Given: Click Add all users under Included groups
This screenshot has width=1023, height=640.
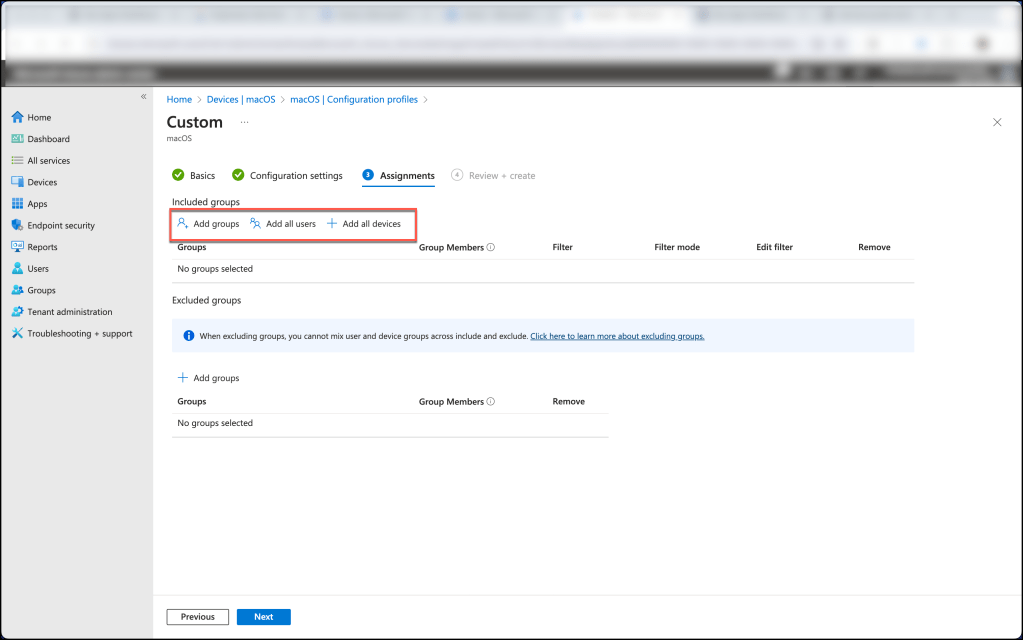Looking at the screenshot, I should (x=283, y=224).
